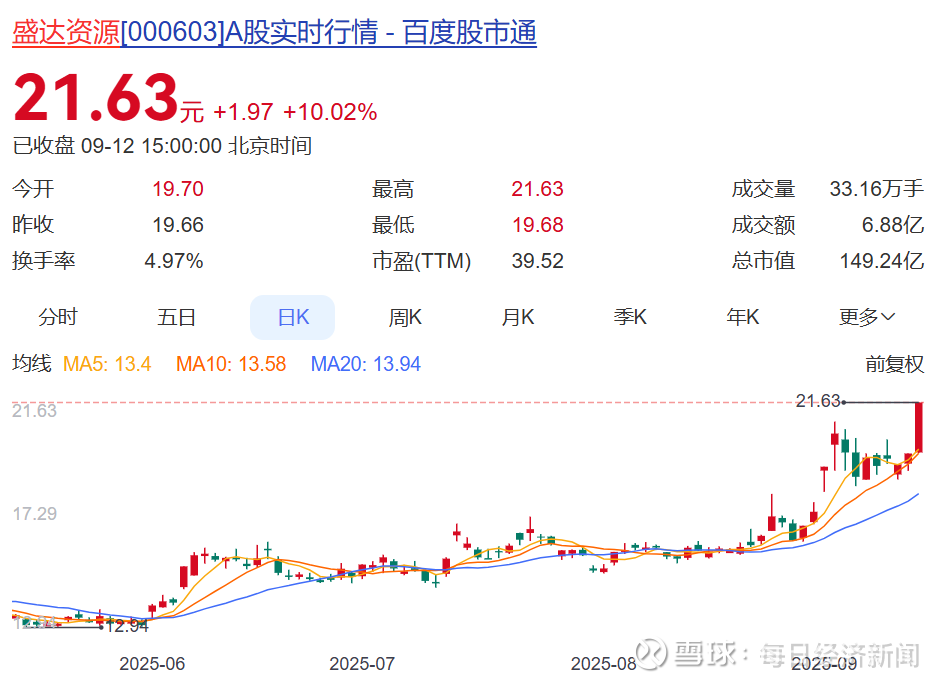Click the 2025-06 date axis label

point(152,664)
